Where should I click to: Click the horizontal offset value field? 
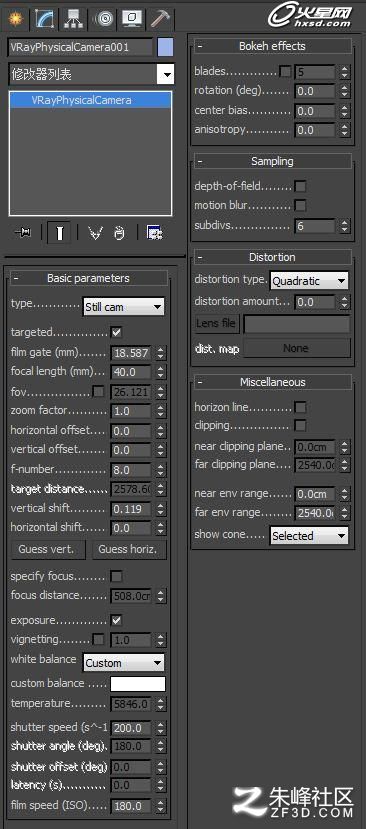[x=131, y=431]
